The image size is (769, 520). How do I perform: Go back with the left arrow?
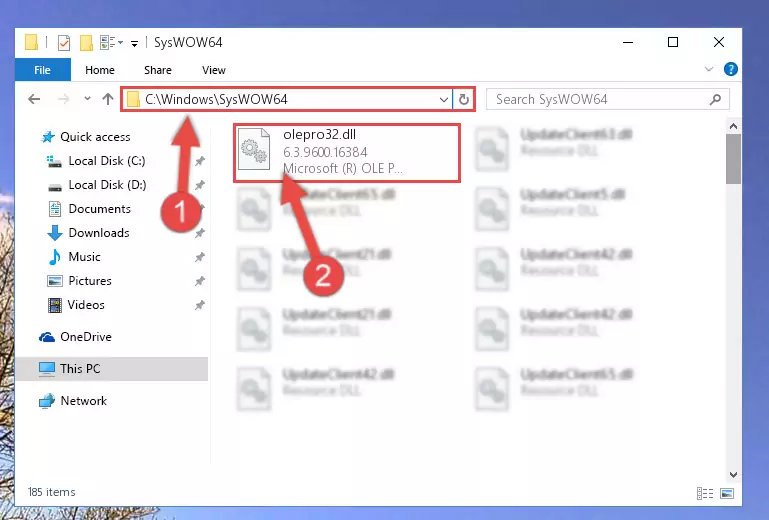click(x=34, y=99)
